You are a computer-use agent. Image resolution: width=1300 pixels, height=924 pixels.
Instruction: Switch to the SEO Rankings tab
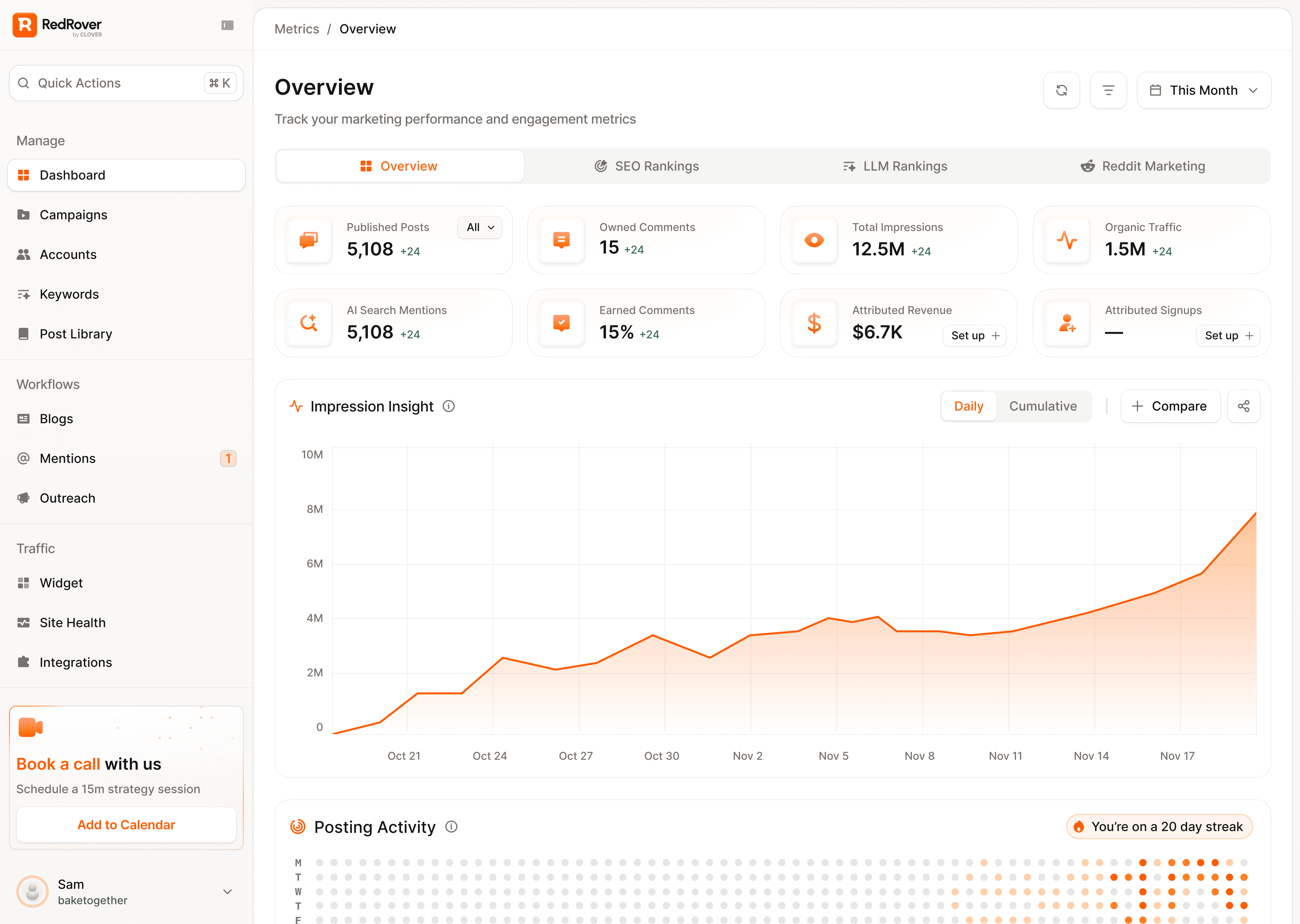[647, 166]
